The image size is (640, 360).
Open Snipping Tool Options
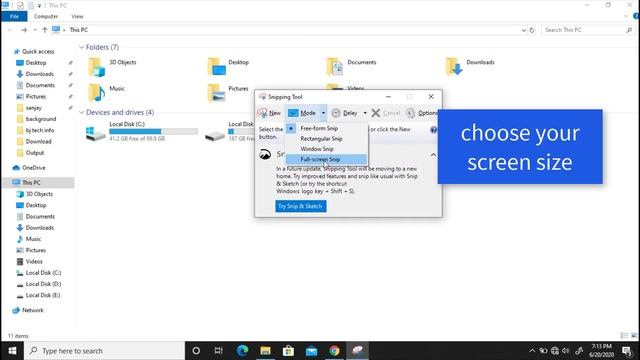pos(422,113)
